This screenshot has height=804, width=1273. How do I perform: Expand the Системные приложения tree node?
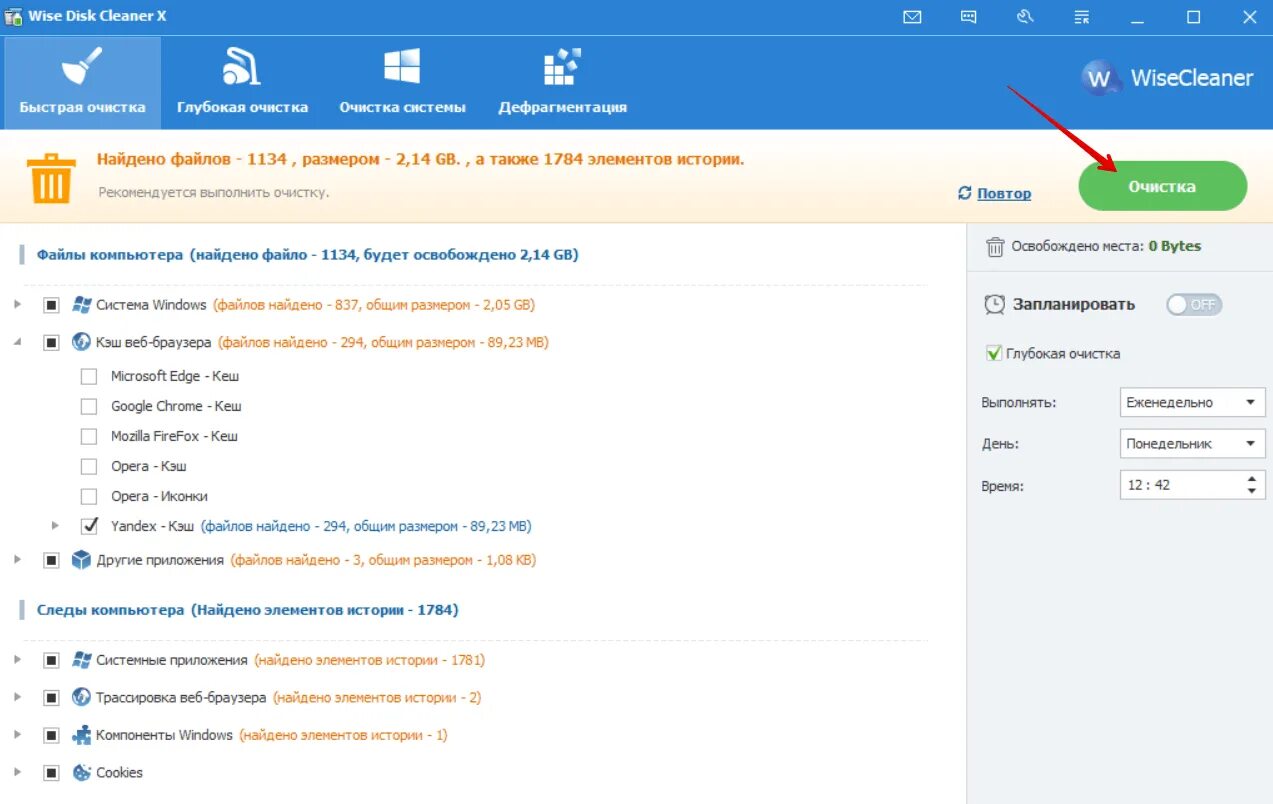point(17,660)
